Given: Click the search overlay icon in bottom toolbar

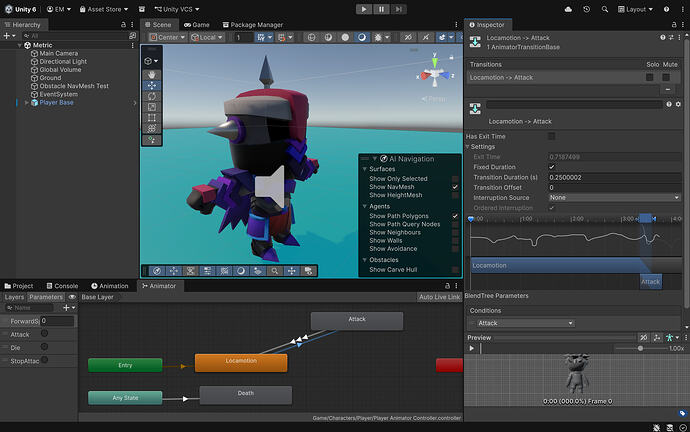Looking at the screenshot, I should click(x=275, y=271).
